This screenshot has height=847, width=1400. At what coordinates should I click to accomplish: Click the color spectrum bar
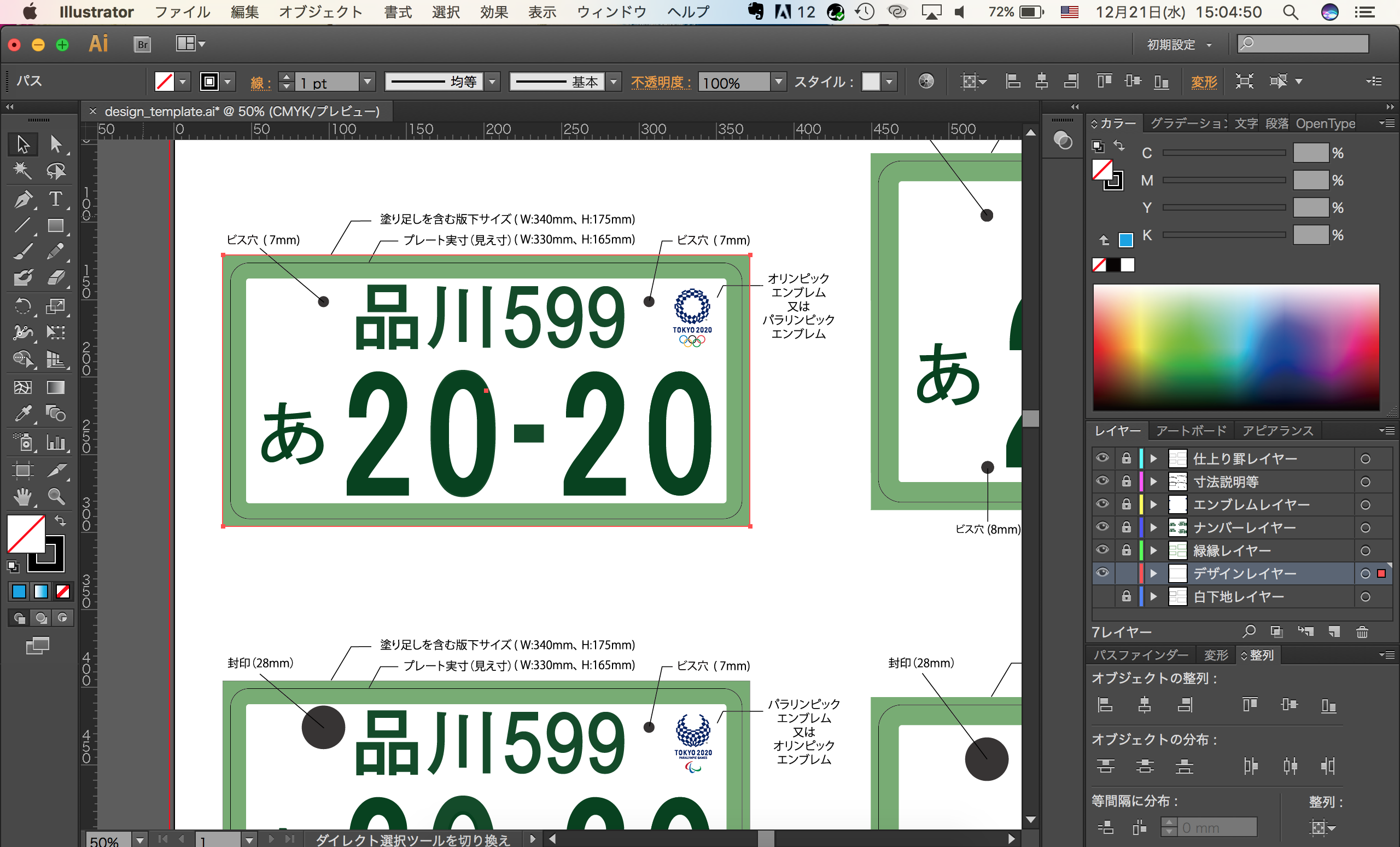pyautogui.click(x=1236, y=347)
